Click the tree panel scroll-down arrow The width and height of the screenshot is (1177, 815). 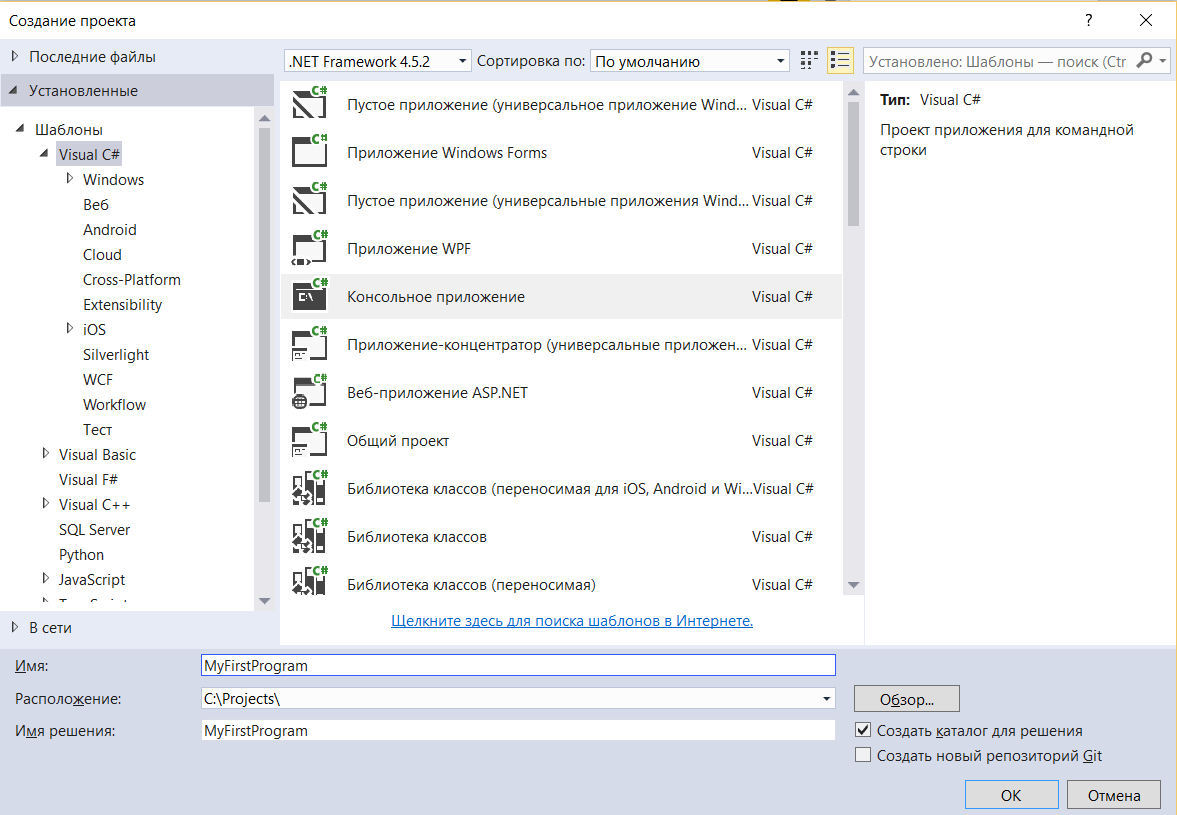[x=264, y=600]
